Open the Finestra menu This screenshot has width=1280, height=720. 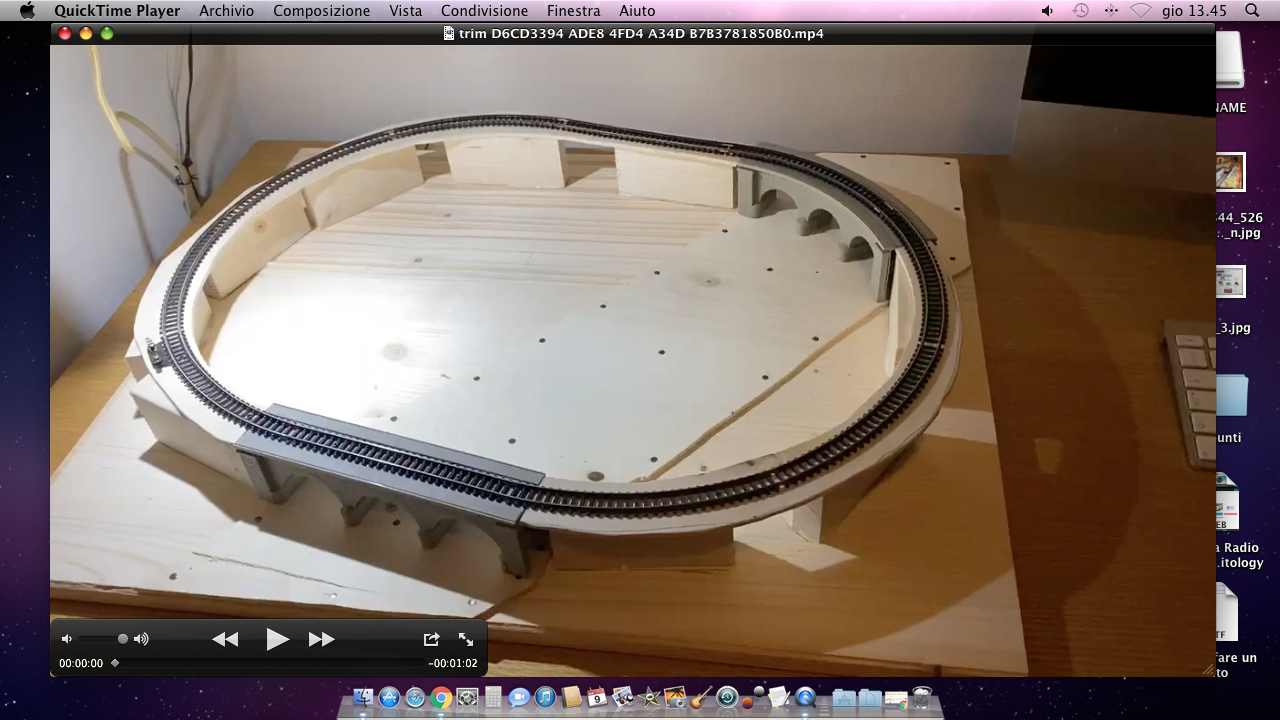click(x=573, y=11)
